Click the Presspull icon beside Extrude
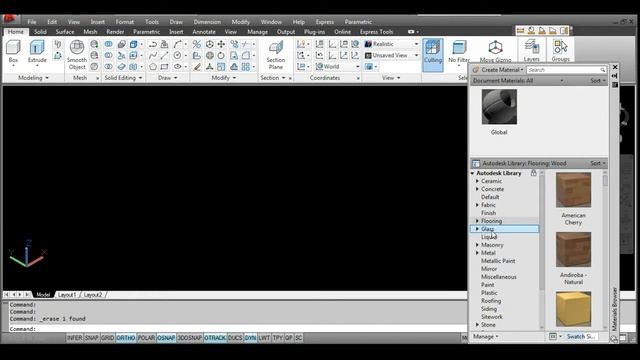The image size is (640, 360). pos(58,55)
